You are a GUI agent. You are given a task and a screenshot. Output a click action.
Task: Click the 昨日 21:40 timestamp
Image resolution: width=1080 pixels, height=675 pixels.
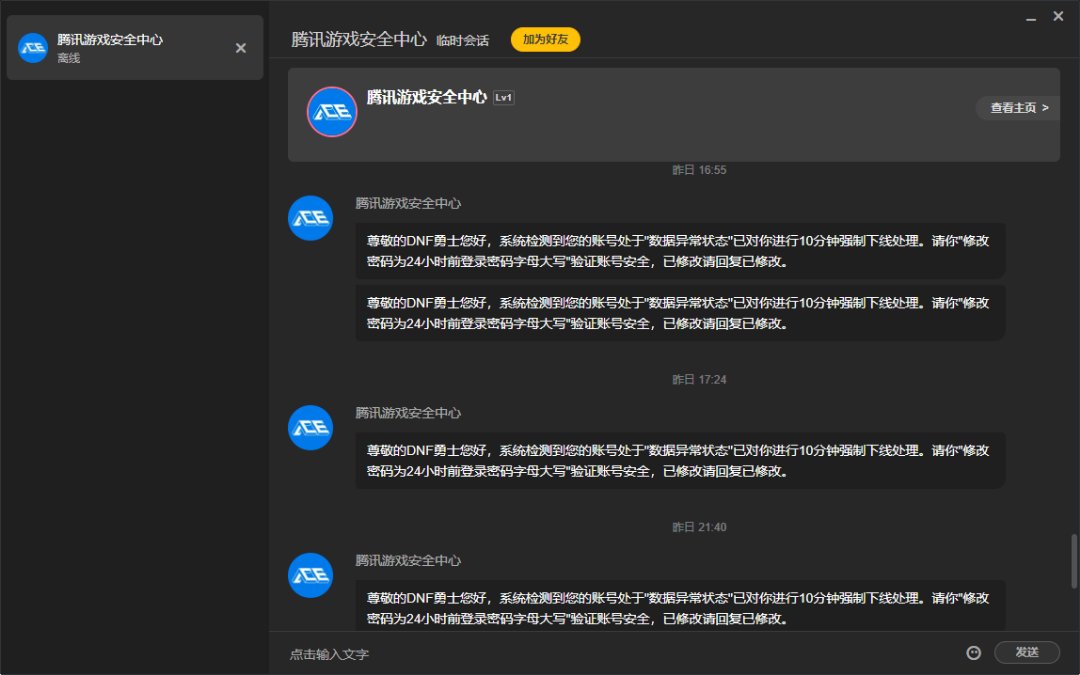[699, 527]
